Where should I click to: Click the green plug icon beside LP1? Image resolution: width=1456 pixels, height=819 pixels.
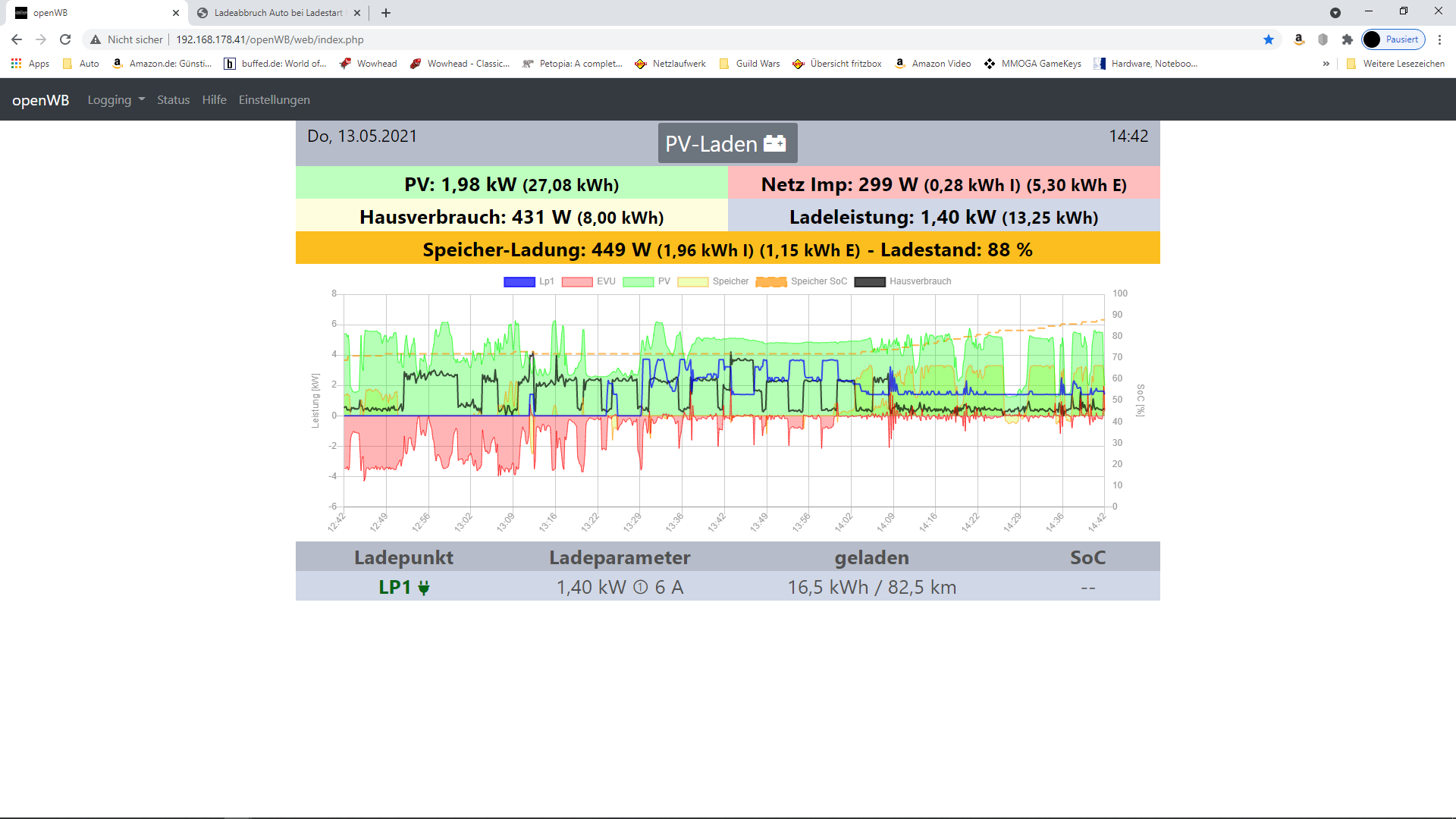(x=424, y=588)
